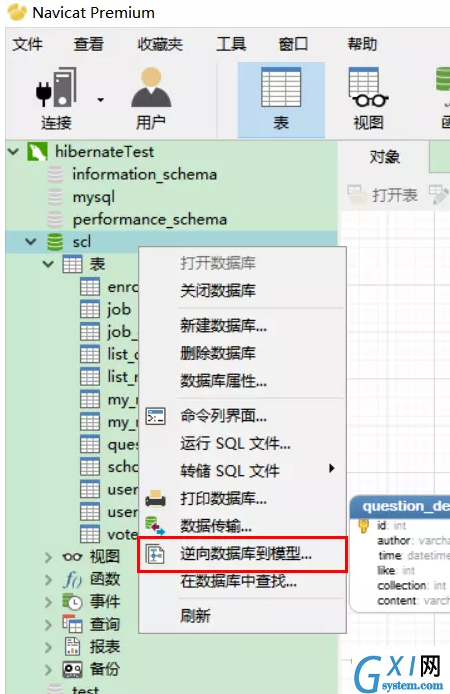Collapse the 表 tables node
The image size is (450, 694).
[48, 265]
